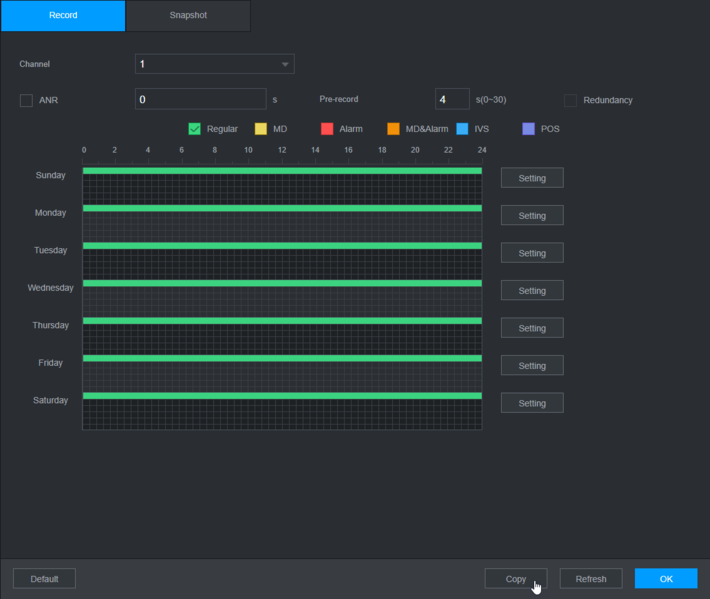Click Wednesday's green regular recording bar

click(x=282, y=283)
